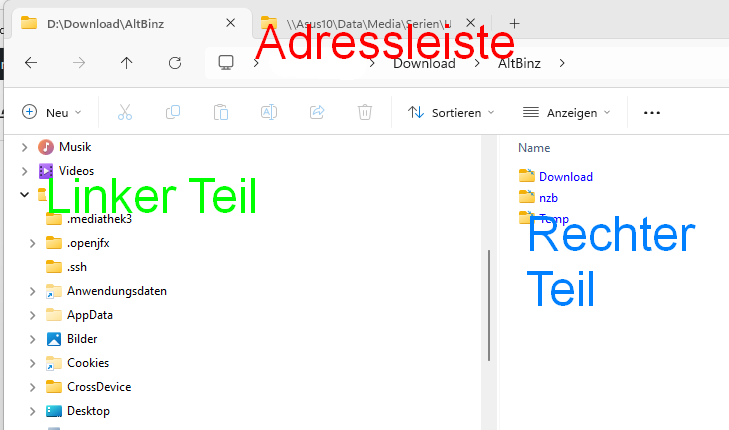Click the Paste clipboard icon
This screenshot has height=430, width=729.
pyautogui.click(x=221, y=112)
